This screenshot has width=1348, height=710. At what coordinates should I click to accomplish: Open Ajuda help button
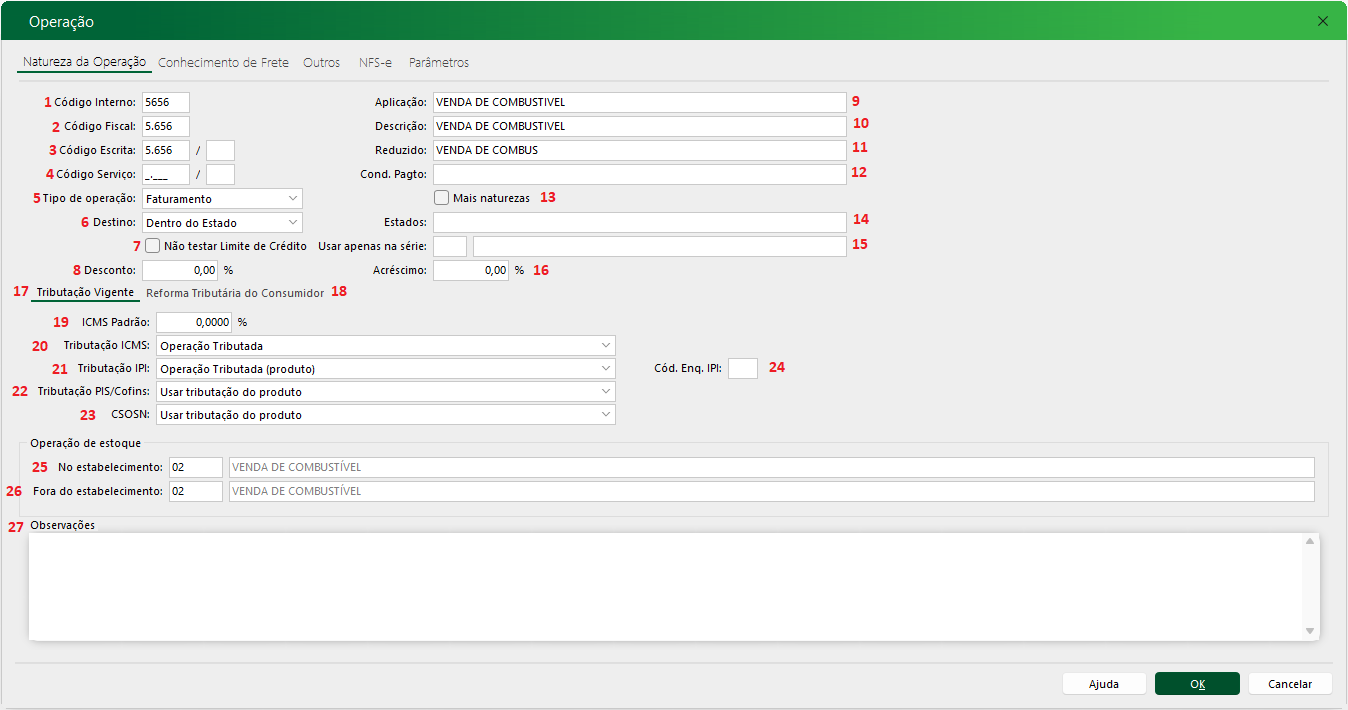tap(1103, 684)
